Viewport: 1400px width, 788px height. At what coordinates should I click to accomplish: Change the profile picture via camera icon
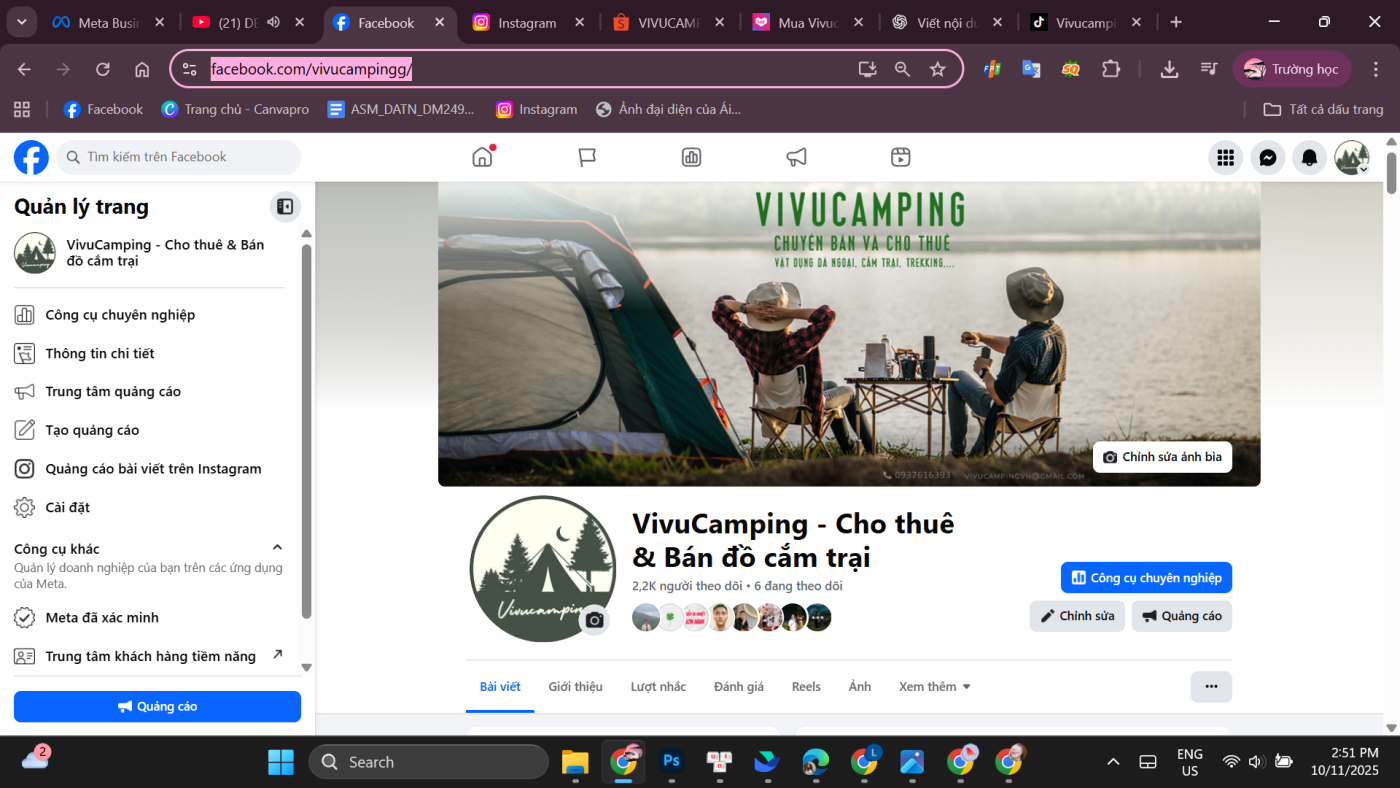coord(595,620)
